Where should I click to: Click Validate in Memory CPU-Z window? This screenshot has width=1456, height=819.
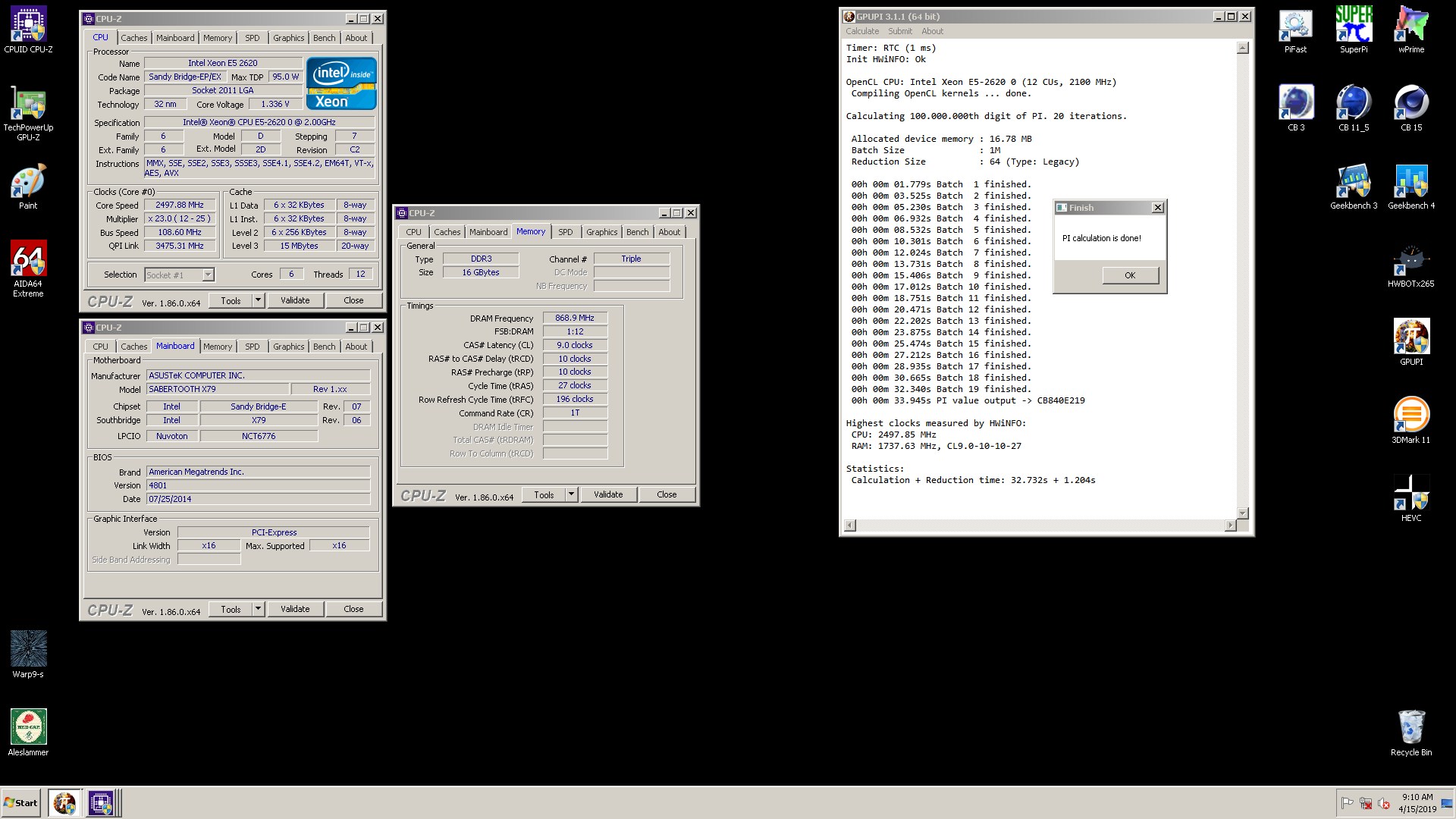point(608,494)
